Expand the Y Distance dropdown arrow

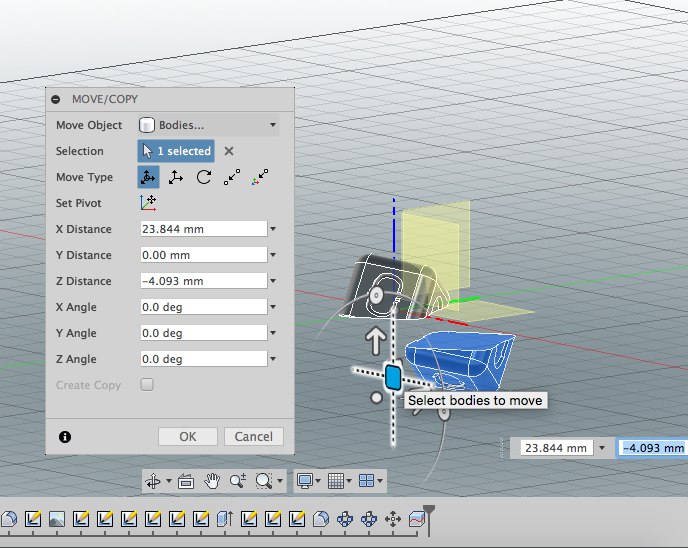tap(273, 255)
